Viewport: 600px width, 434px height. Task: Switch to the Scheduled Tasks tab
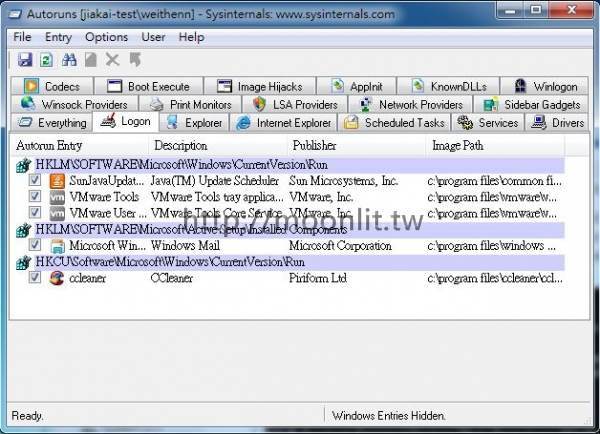pos(395,123)
